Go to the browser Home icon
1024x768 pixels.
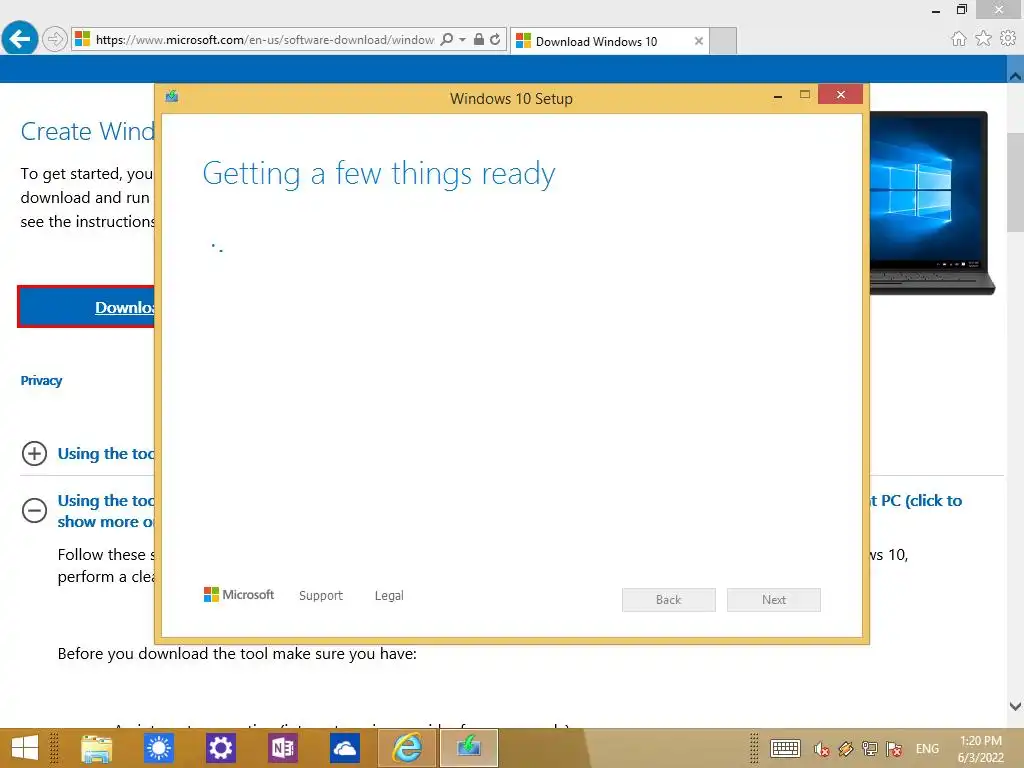958,39
